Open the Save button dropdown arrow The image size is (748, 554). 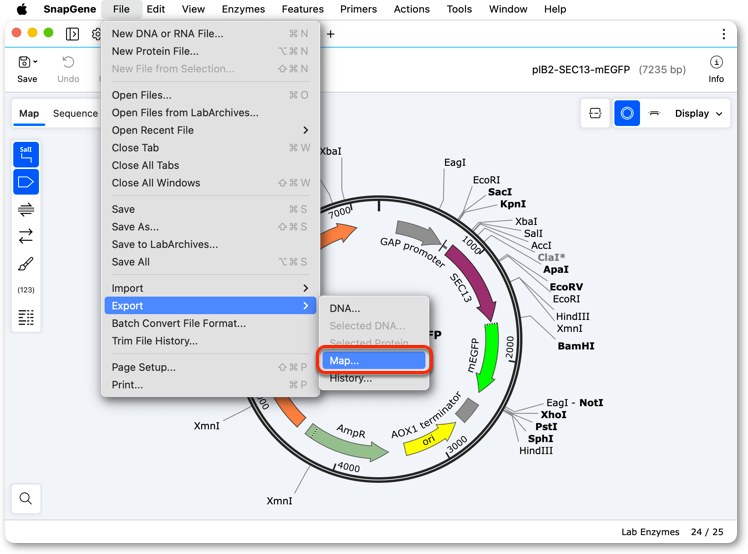point(36,62)
